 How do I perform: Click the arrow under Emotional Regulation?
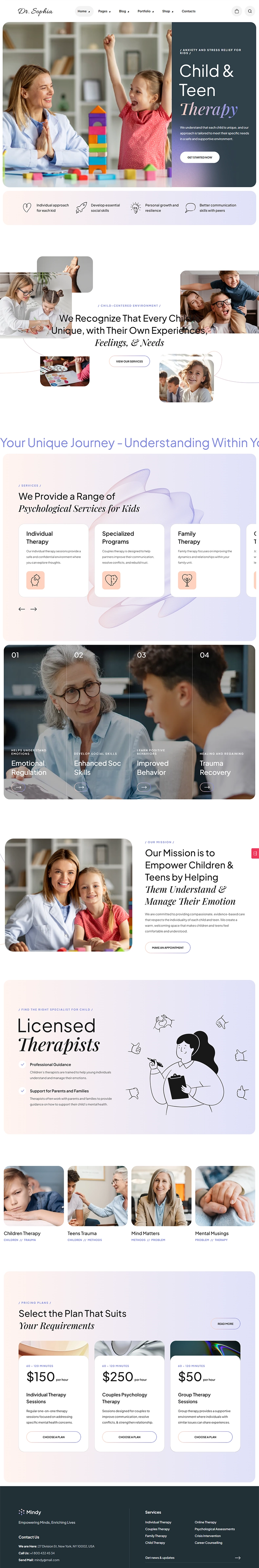(18, 787)
